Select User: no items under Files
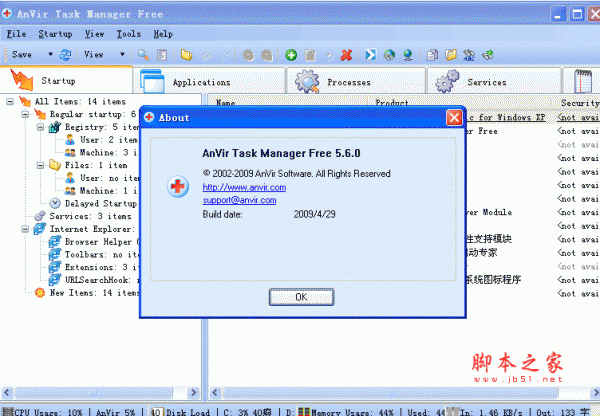Screen dimensions: 600x416 (x=109, y=178)
